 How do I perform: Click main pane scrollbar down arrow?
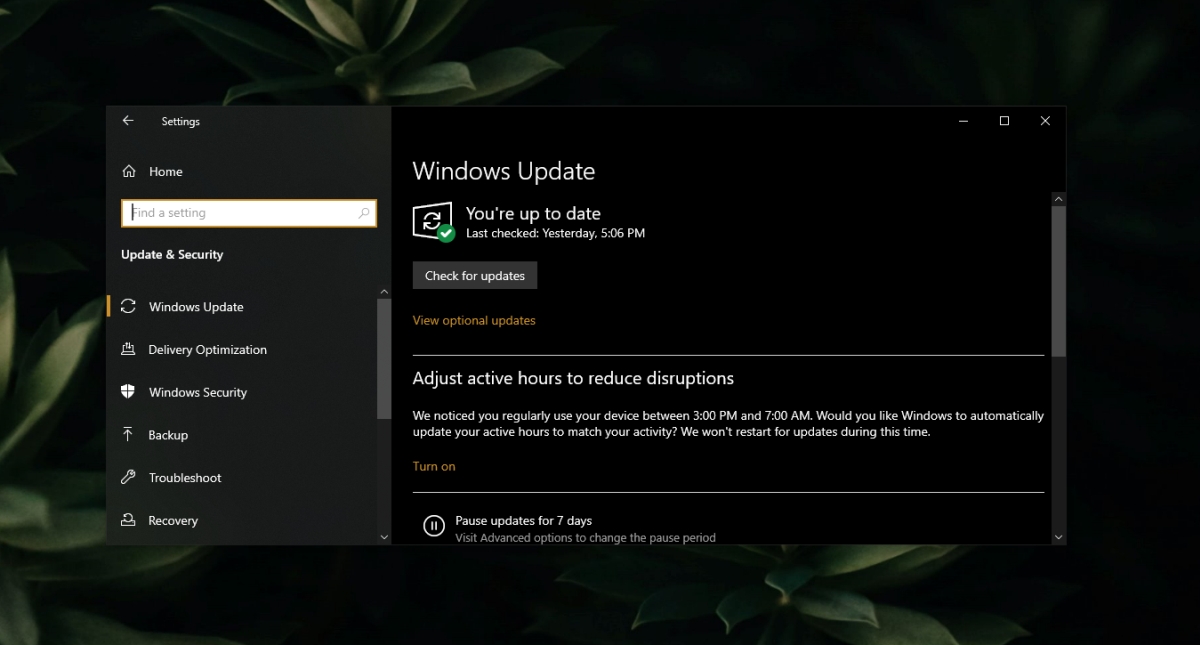pos(1059,537)
